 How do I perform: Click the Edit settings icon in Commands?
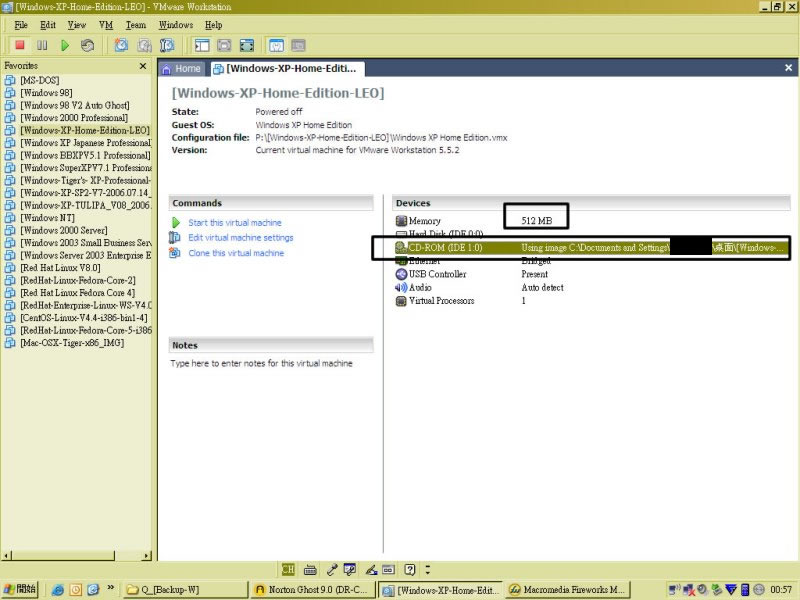coord(174,238)
